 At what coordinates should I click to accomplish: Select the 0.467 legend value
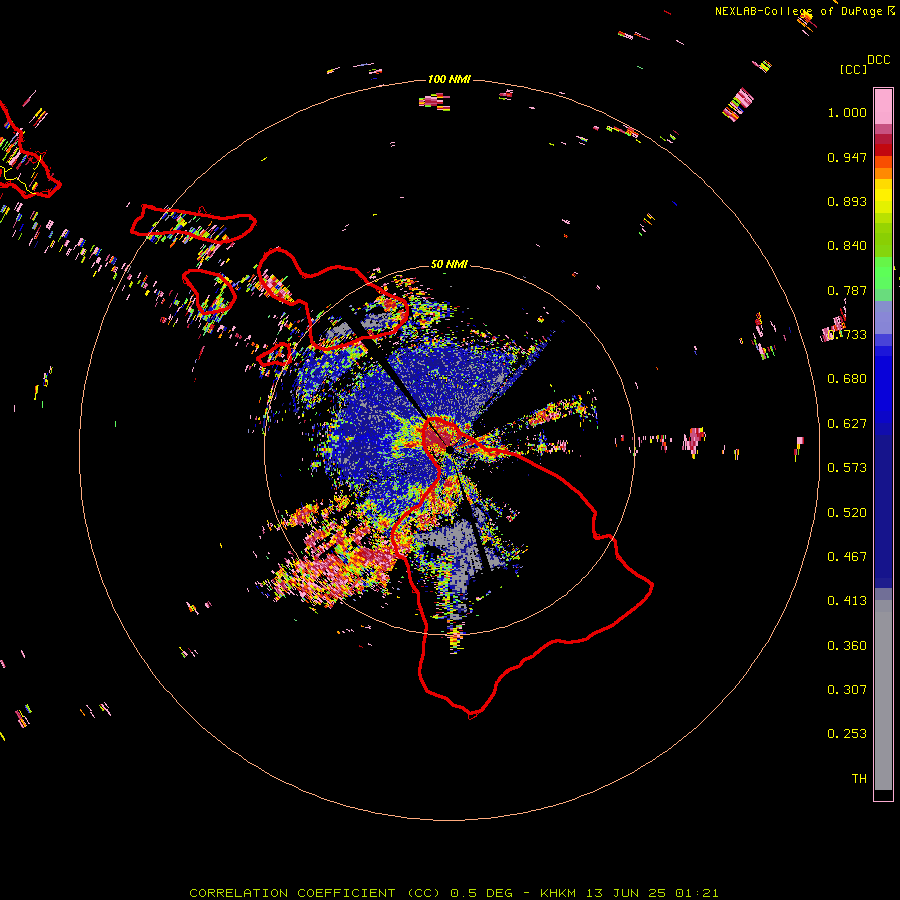847,557
